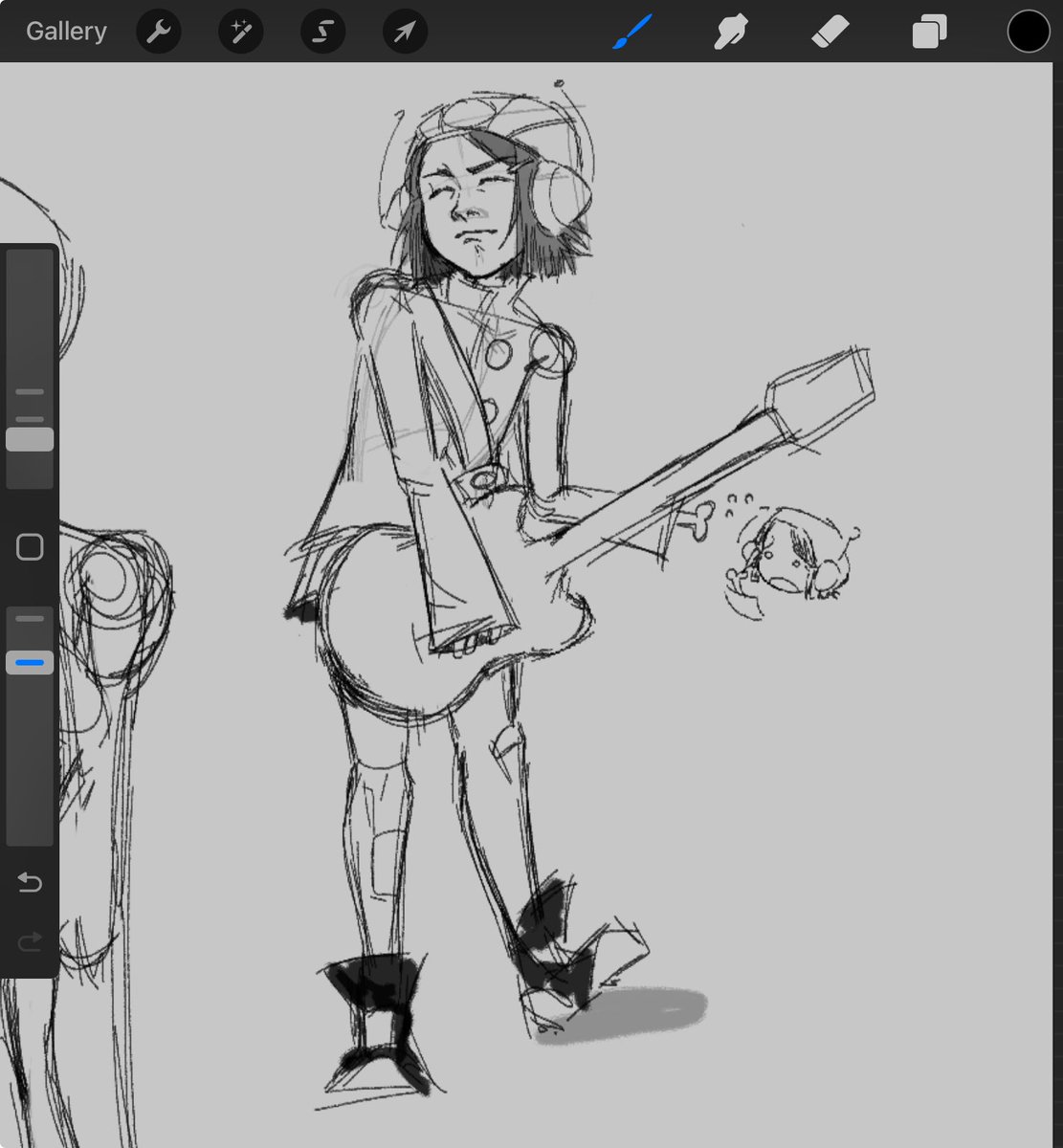This screenshot has width=1063, height=1148.
Task: Switch to the Smudge tool
Action: (x=730, y=31)
